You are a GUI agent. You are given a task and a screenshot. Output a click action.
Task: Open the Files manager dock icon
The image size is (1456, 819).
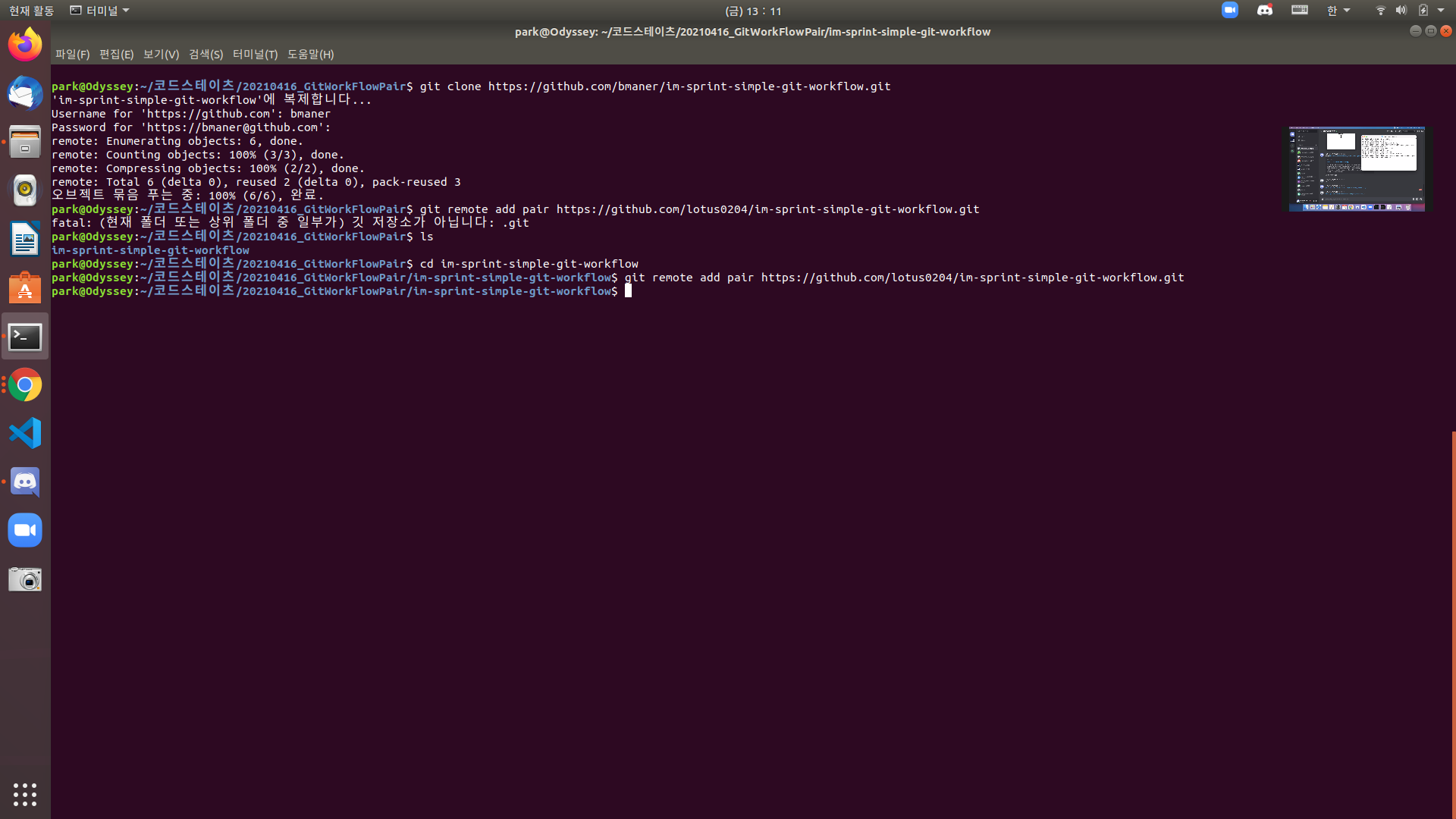coord(25,142)
